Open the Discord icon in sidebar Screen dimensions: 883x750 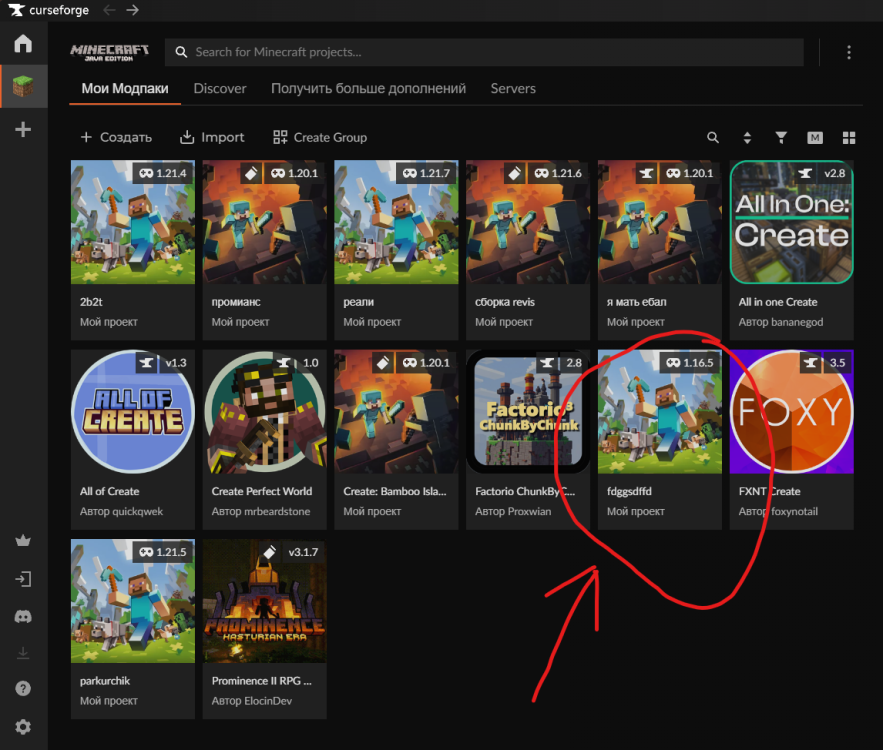click(23, 617)
